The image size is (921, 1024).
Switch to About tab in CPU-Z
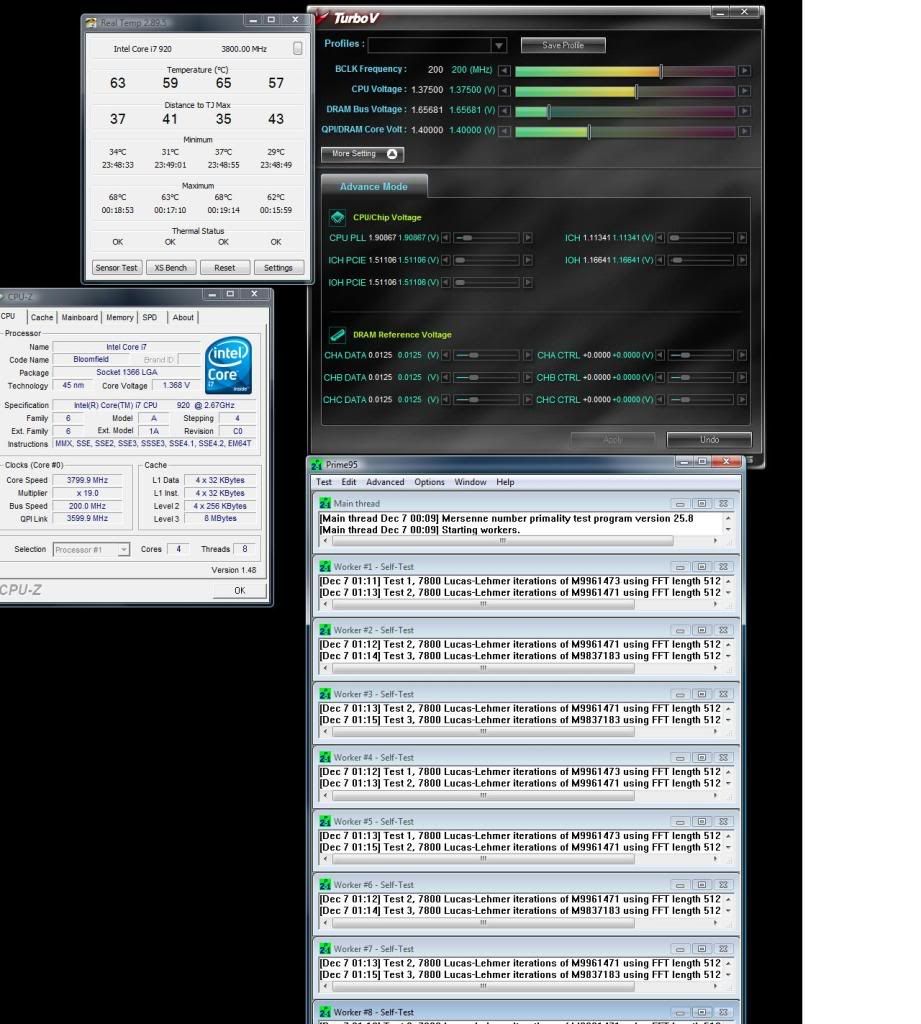point(183,317)
